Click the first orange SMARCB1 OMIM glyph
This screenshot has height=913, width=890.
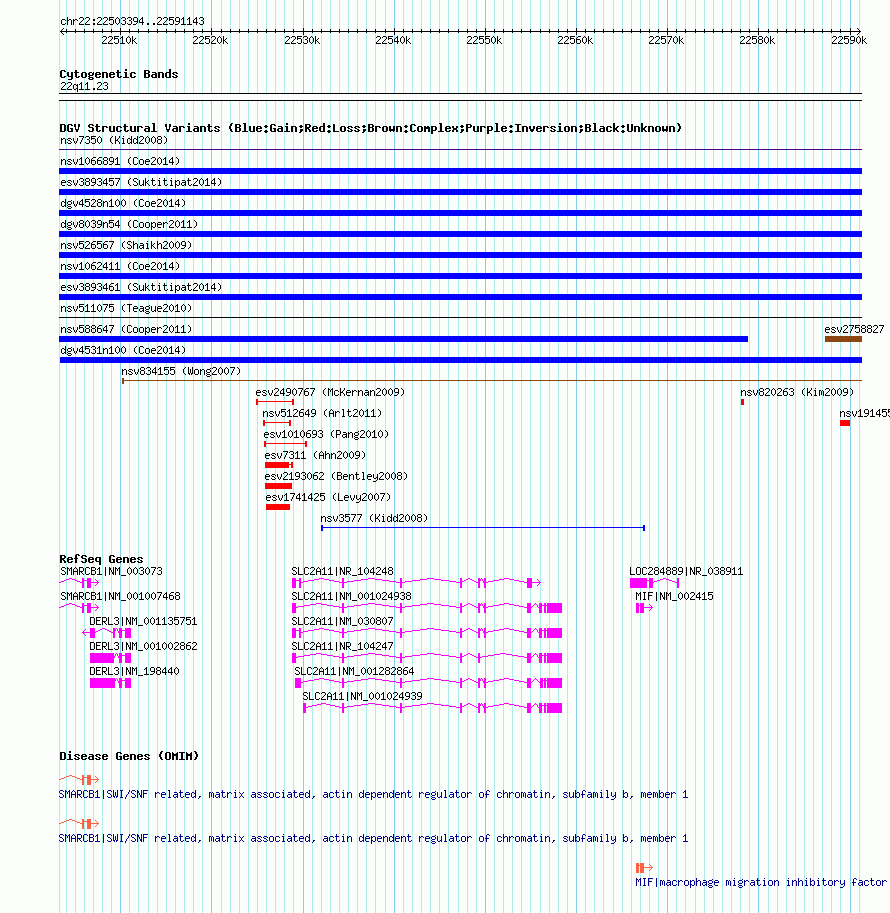[79, 779]
